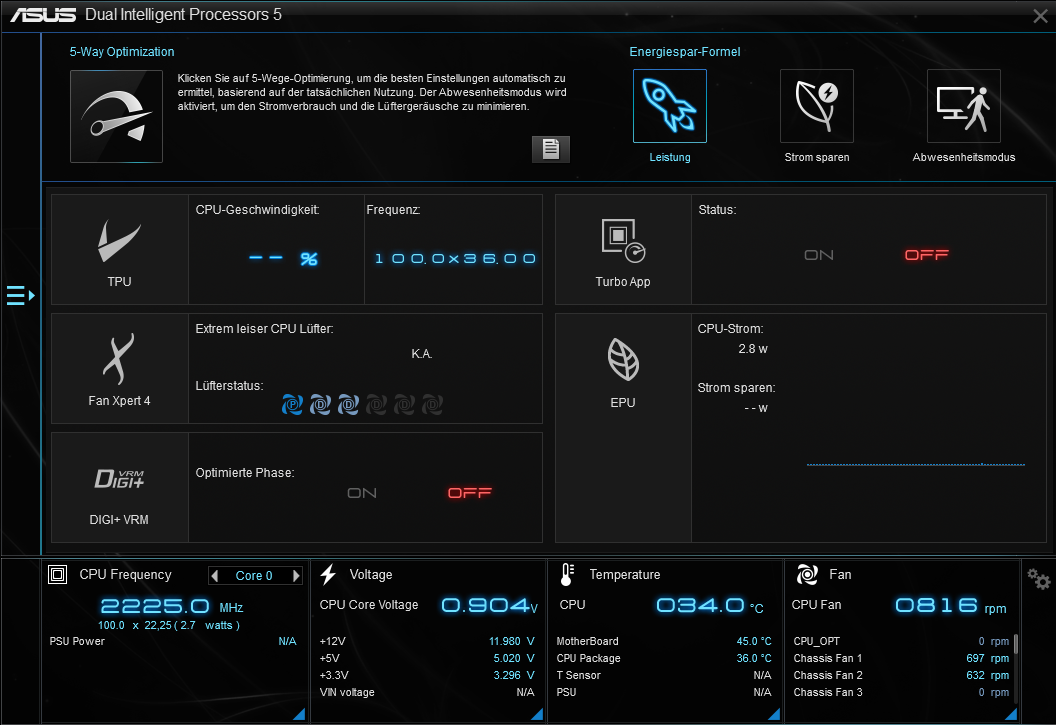Image resolution: width=1056 pixels, height=725 pixels.
Task: Click the Extrem leiser CPU Lüfter K.A. value
Action: point(422,354)
